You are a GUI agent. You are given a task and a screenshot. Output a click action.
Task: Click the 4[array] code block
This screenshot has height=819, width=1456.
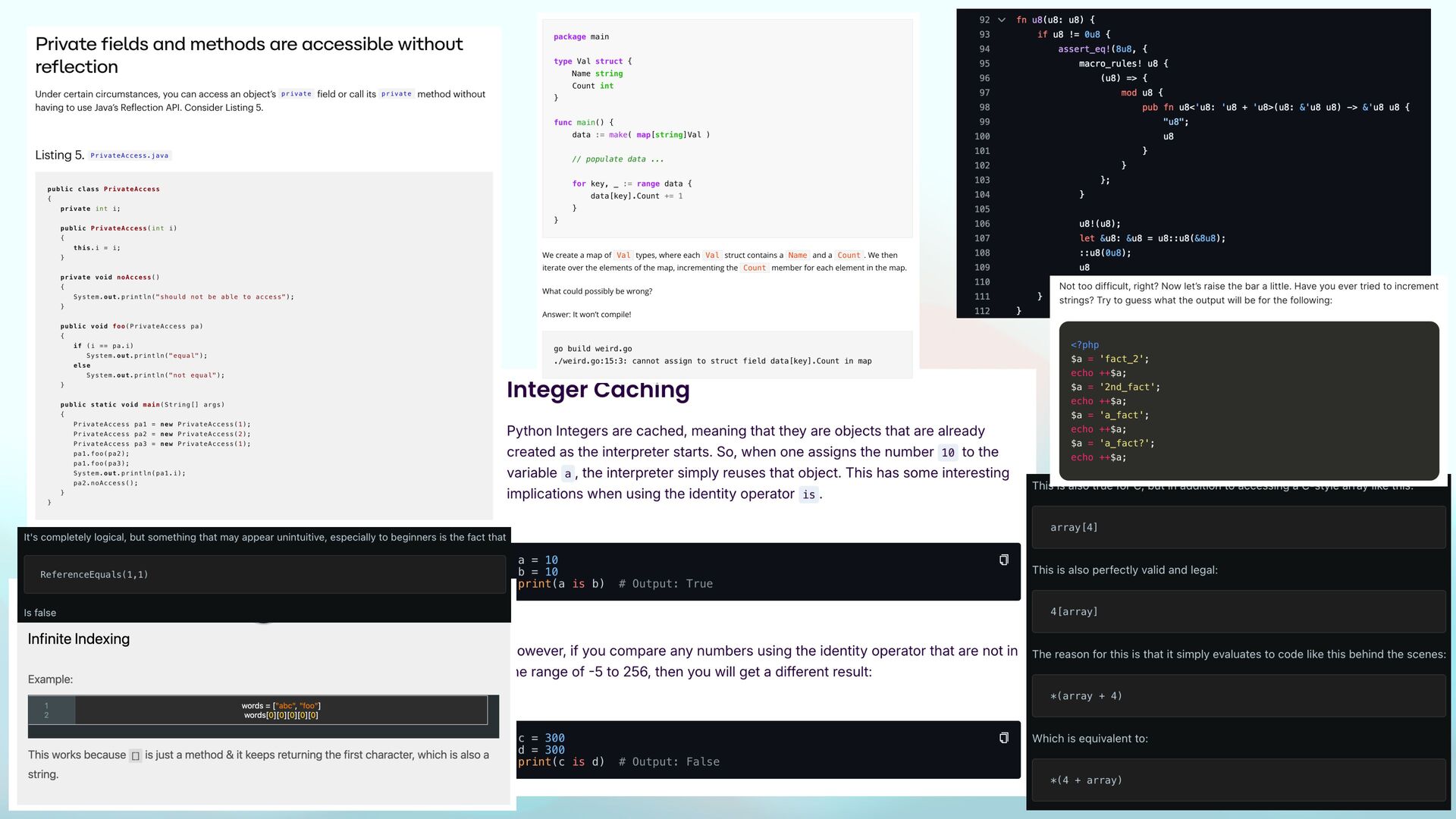click(x=1238, y=612)
